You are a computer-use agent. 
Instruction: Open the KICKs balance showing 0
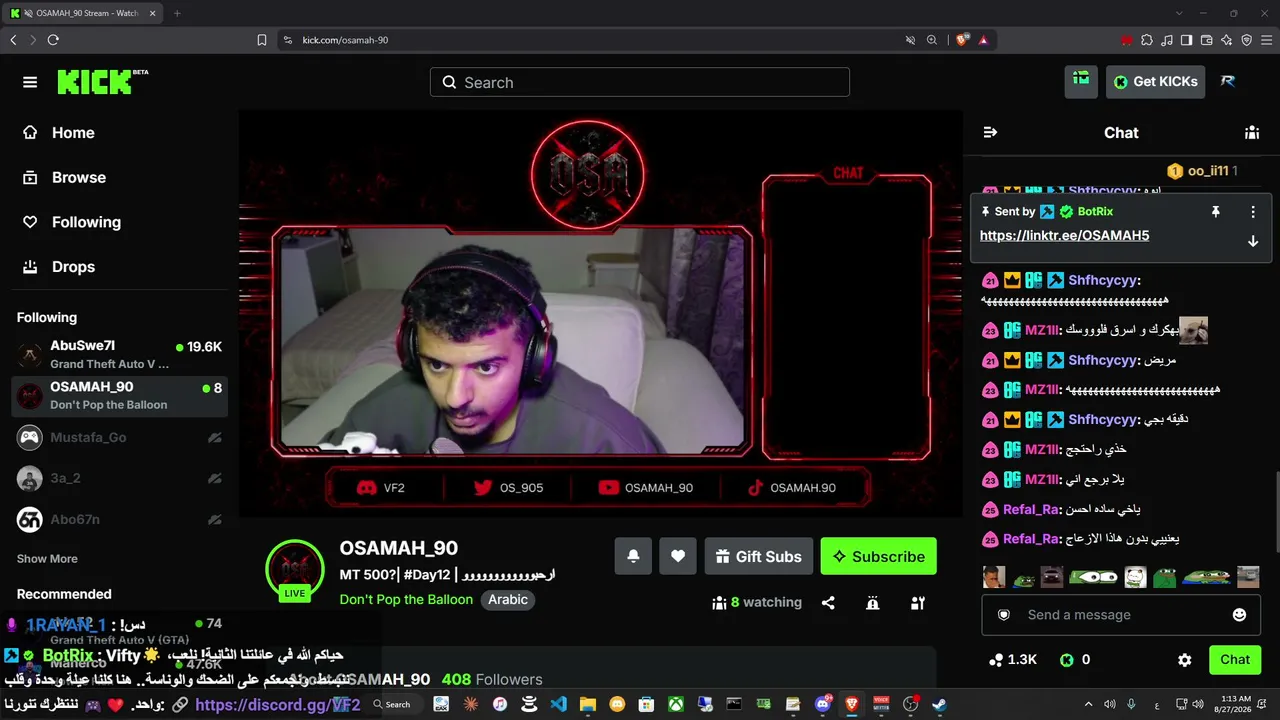1075,660
